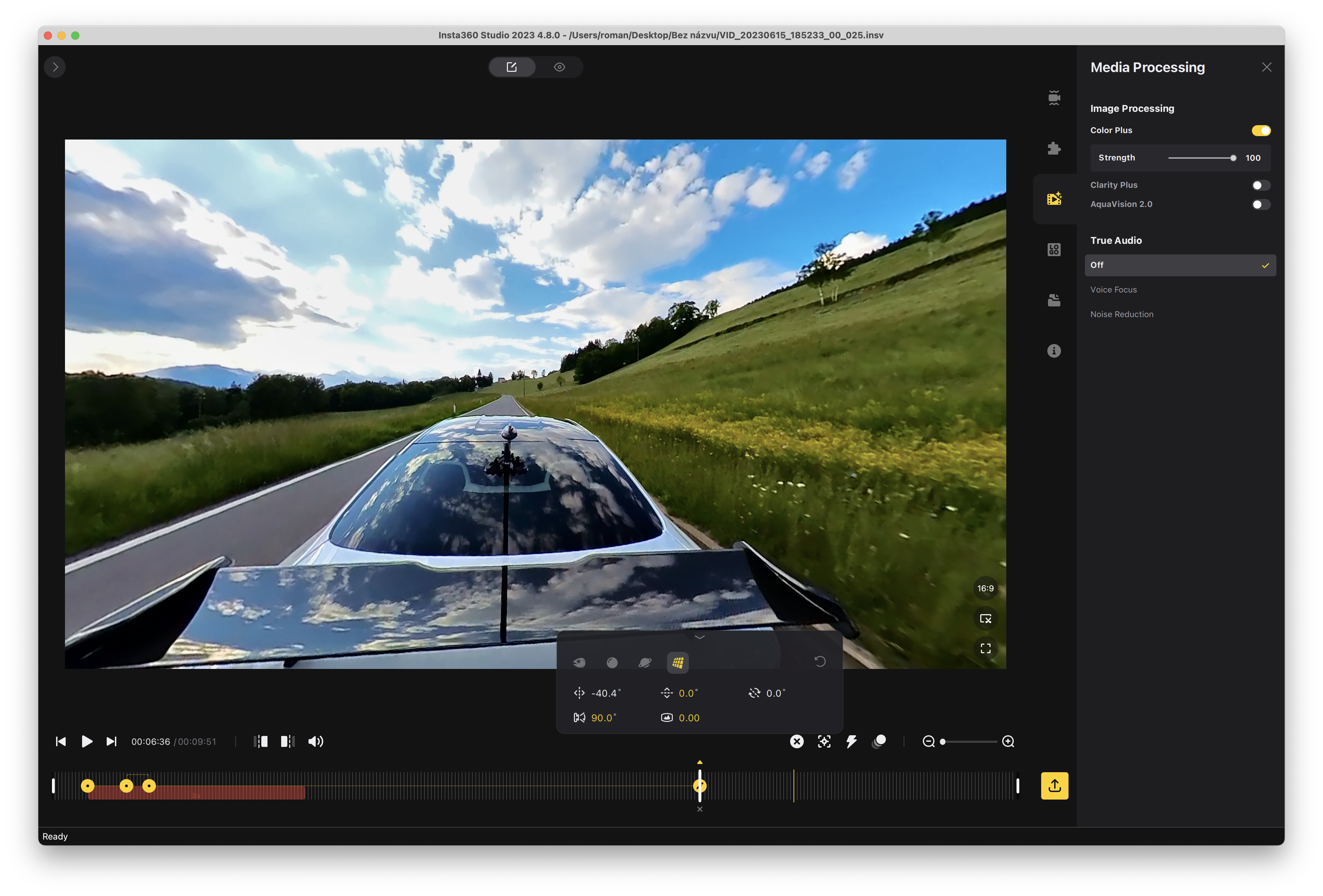Open the plugin puzzle-piece sidebar icon
Image resolution: width=1323 pixels, height=896 pixels.
[1054, 148]
